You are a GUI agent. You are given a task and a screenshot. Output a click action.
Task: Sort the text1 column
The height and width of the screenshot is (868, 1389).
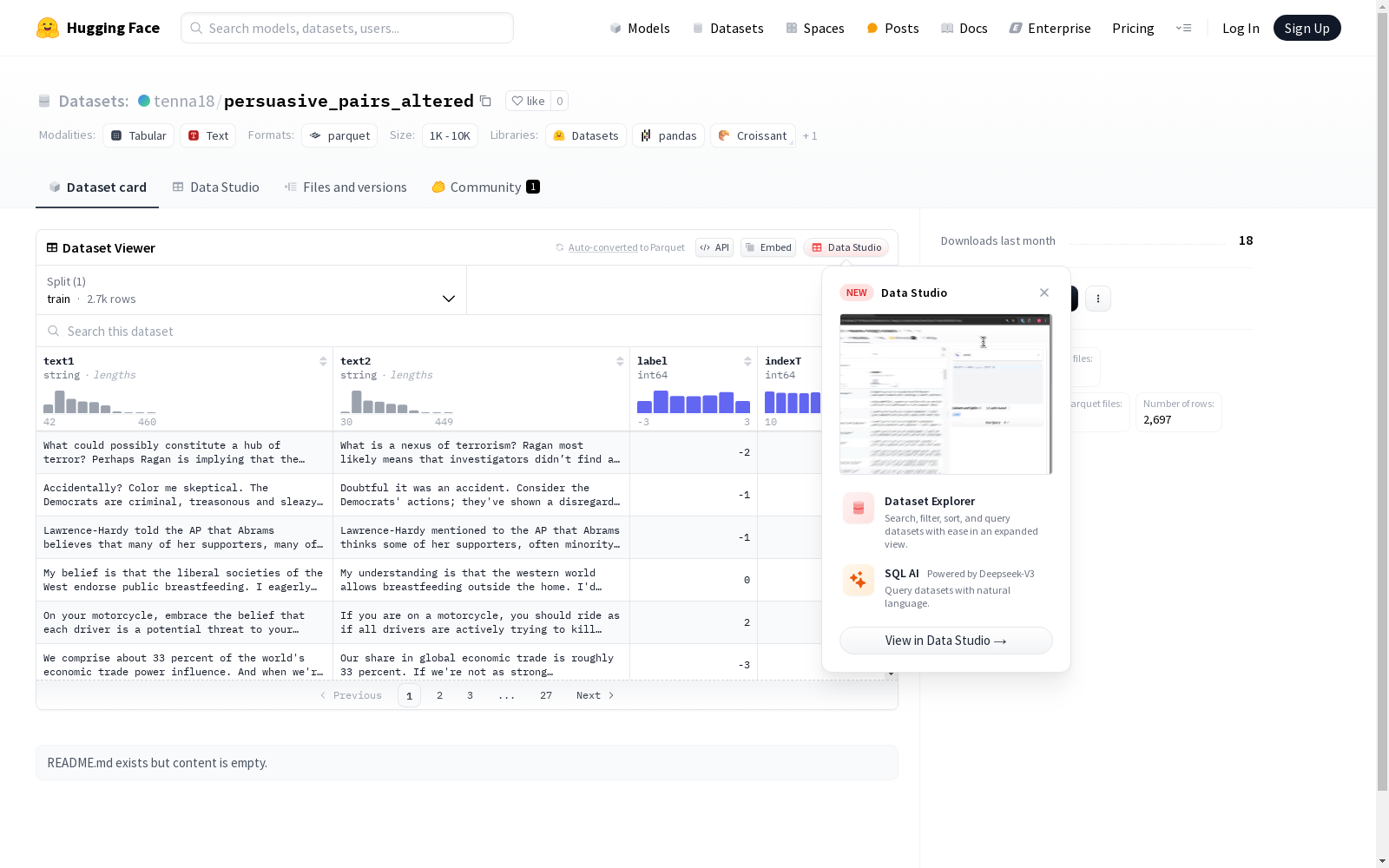click(323, 361)
